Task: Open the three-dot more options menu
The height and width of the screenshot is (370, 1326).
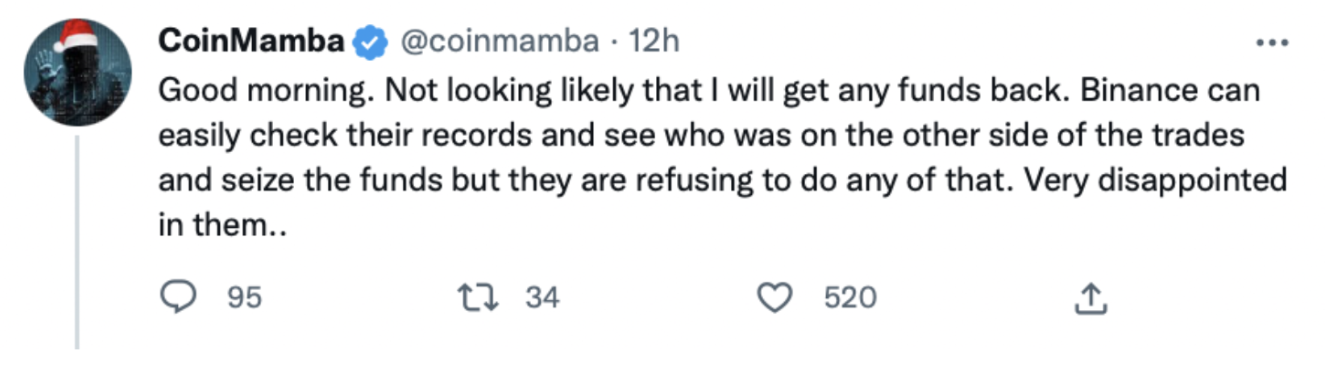Action: (1270, 43)
